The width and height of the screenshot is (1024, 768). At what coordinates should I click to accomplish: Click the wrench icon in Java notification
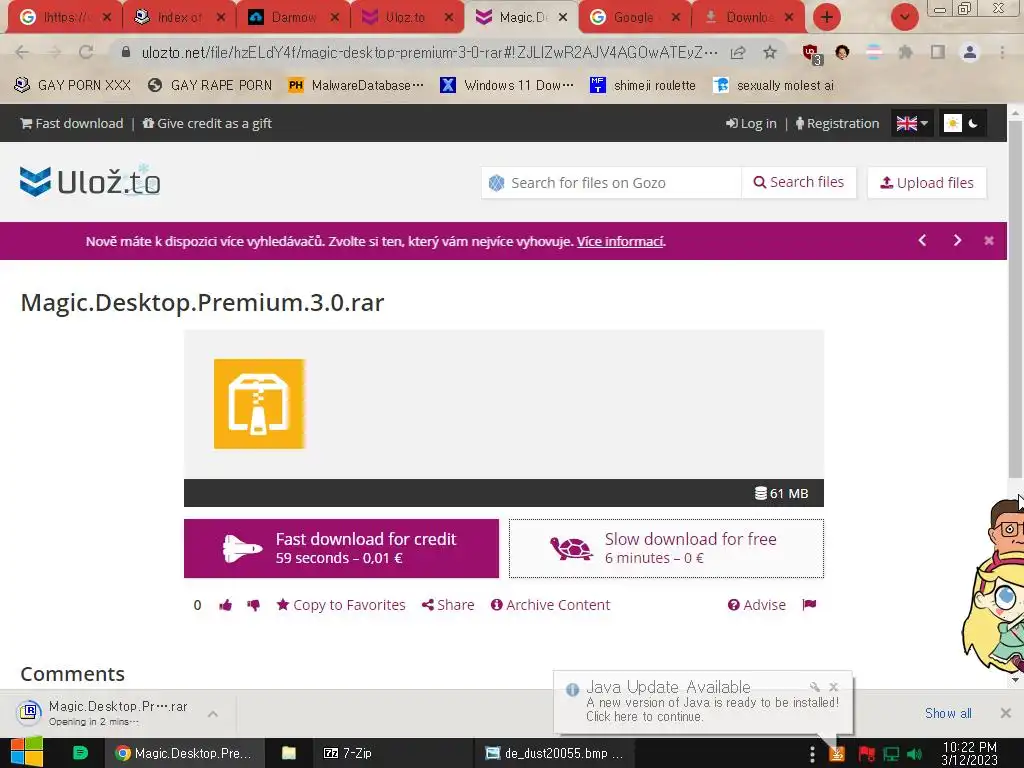click(x=814, y=687)
